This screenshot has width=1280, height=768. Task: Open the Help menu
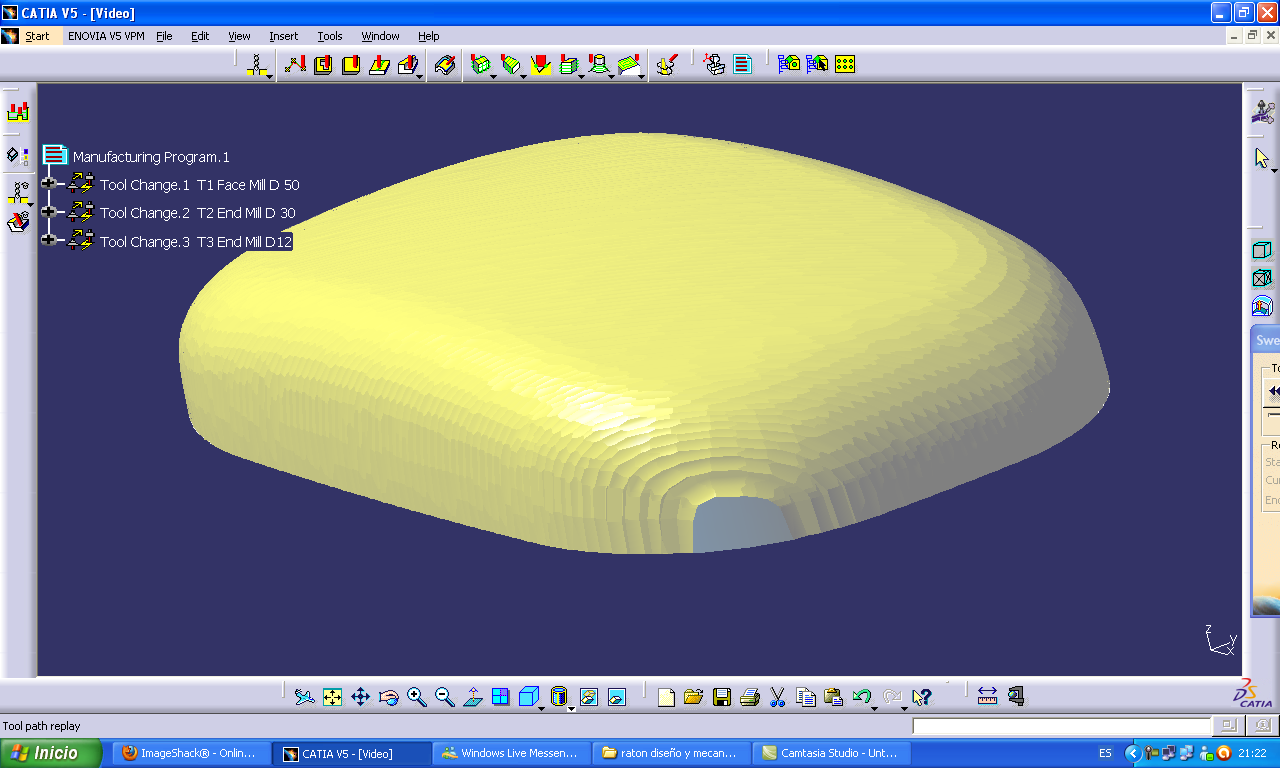pyautogui.click(x=428, y=36)
